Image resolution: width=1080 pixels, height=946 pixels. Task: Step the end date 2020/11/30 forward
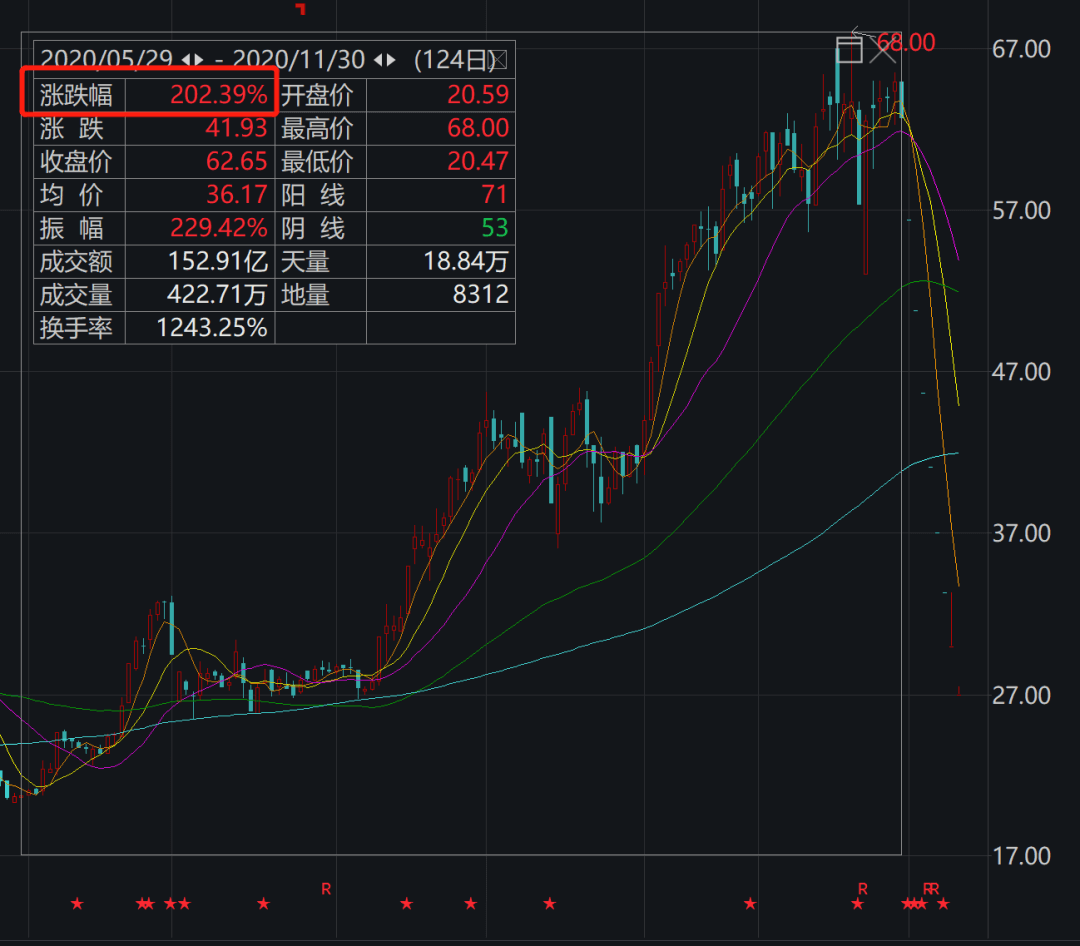tap(392, 61)
